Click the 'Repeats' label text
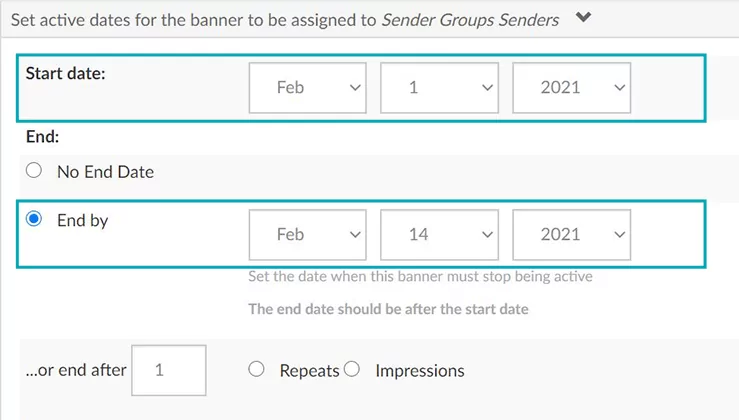 [x=309, y=370]
